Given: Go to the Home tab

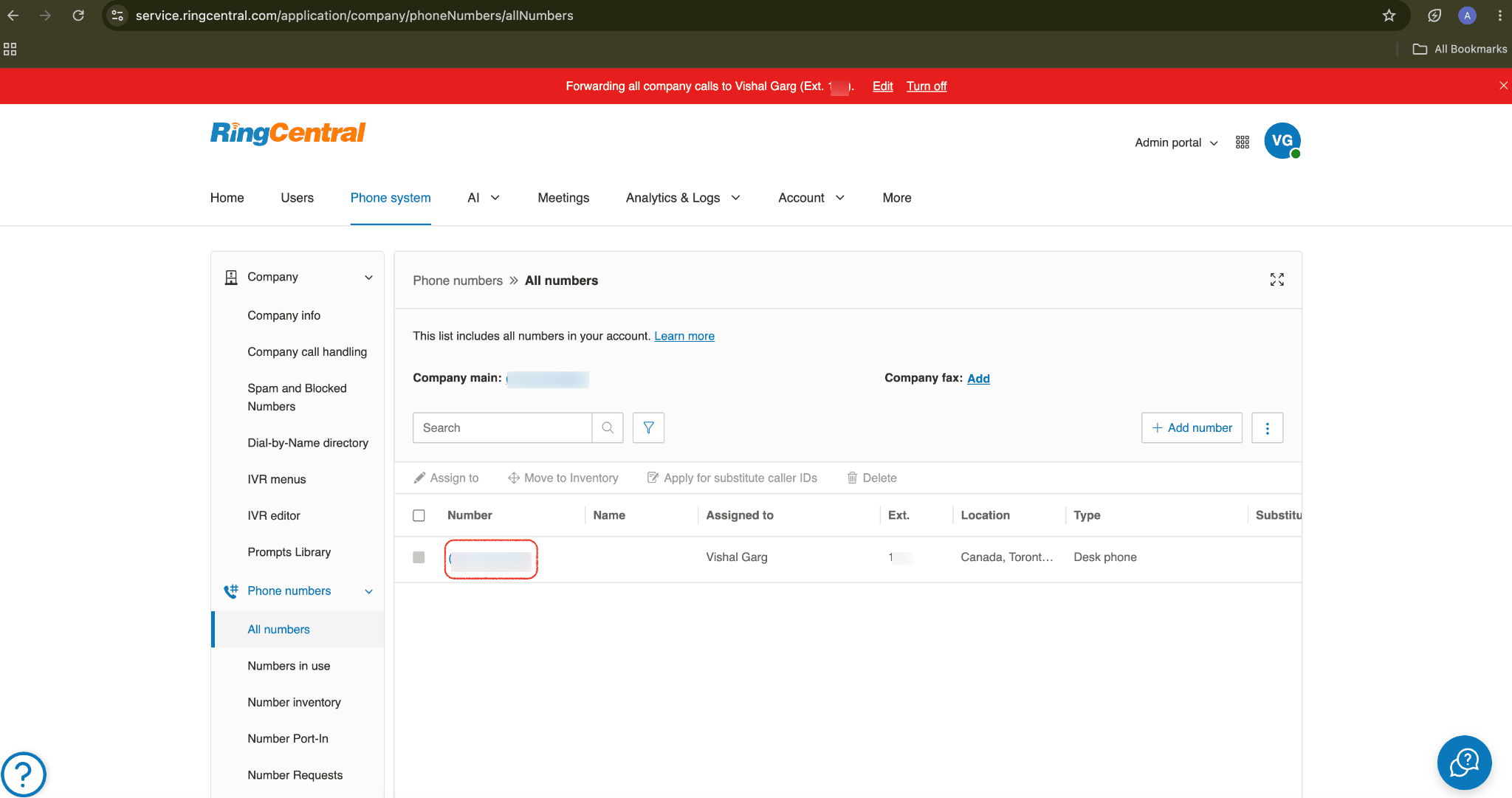Looking at the screenshot, I should (227, 198).
